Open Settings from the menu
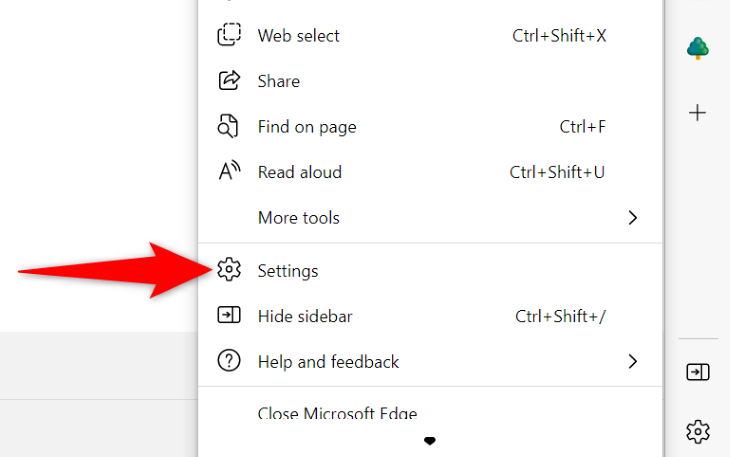The image size is (730, 457). [x=288, y=271]
